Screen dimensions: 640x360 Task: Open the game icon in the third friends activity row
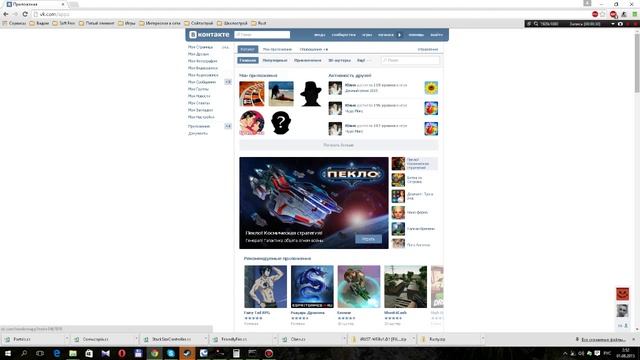[431, 129]
